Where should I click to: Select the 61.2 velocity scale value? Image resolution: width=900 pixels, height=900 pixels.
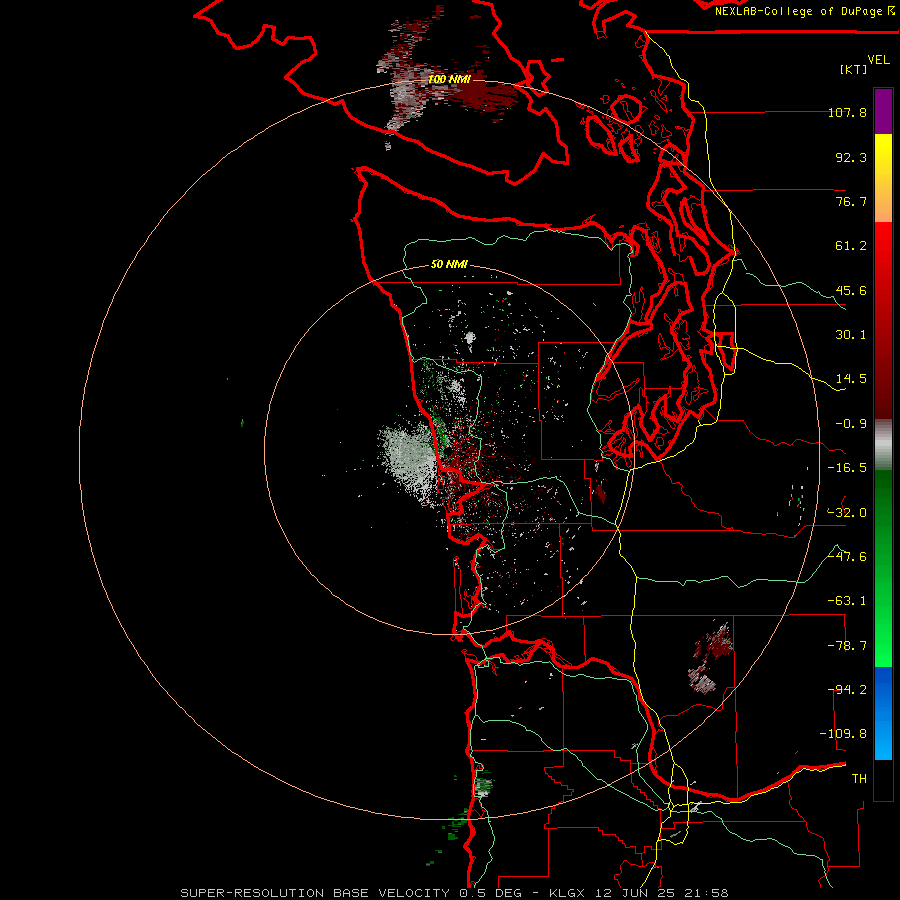(851, 246)
